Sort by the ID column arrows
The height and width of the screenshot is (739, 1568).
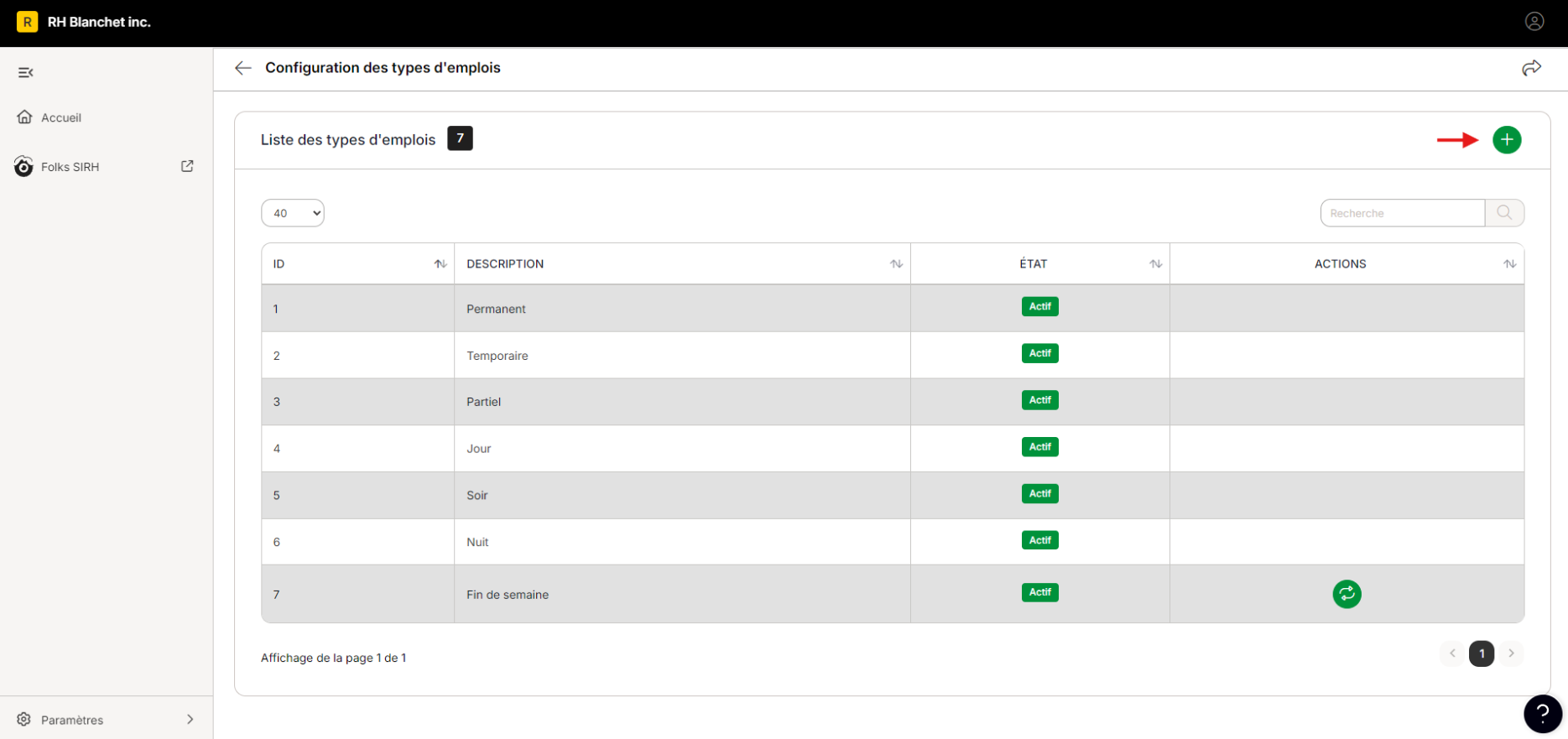[440, 264]
